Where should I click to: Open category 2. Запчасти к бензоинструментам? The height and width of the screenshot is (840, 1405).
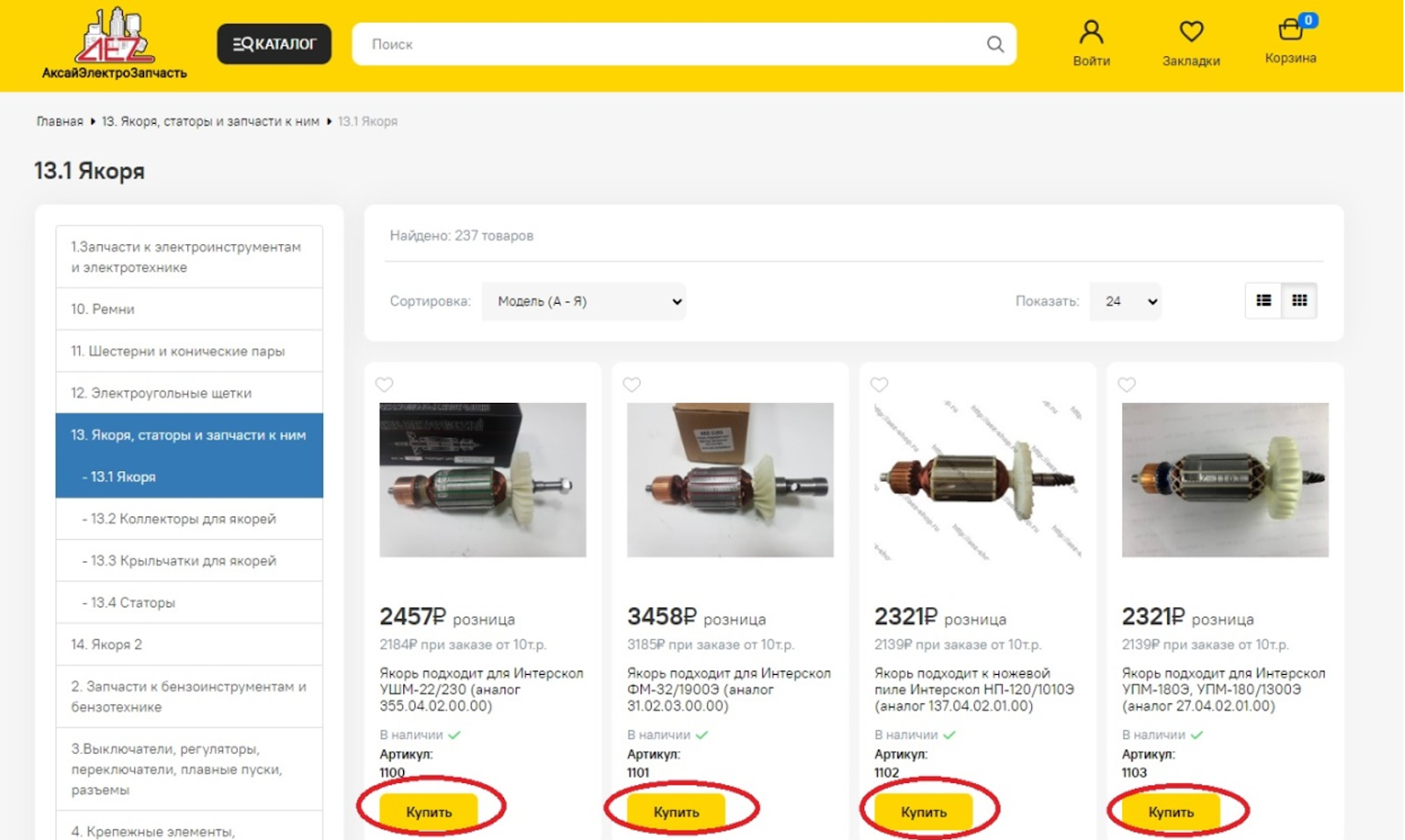[190, 697]
